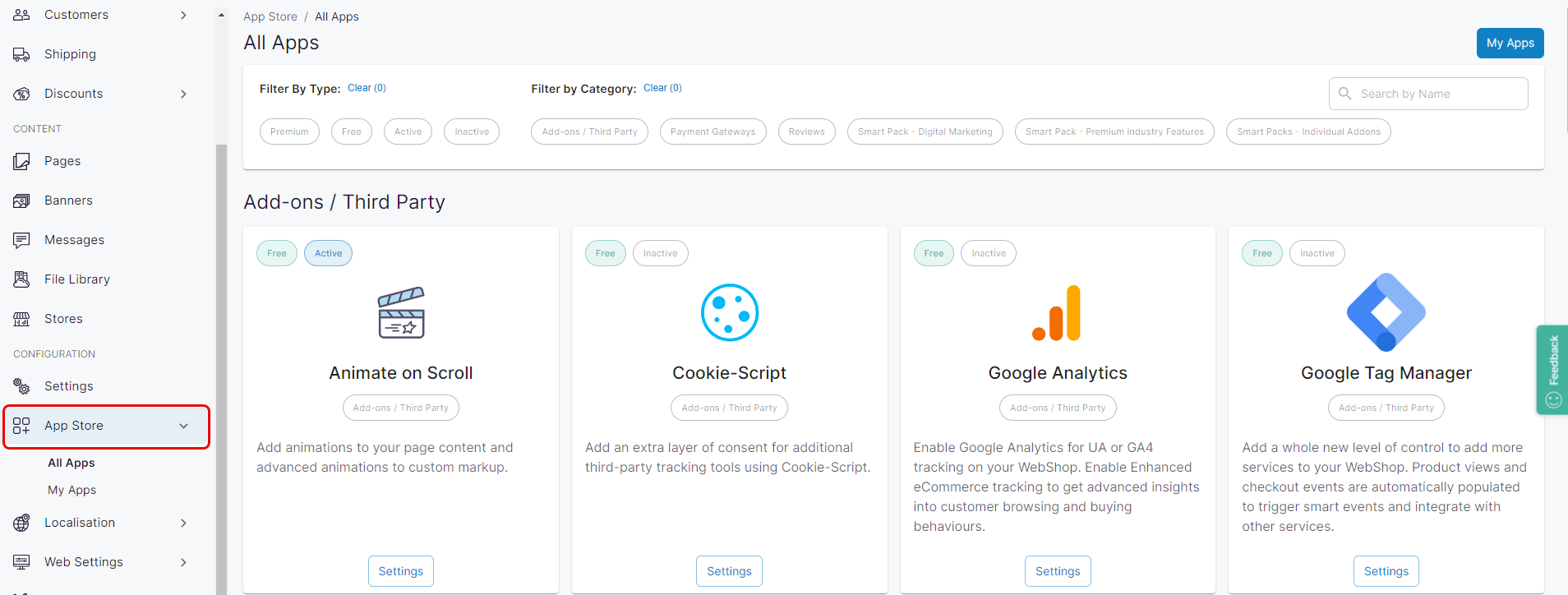Click the blue My Apps button
The height and width of the screenshot is (595, 1568).
(x=1510, y=43)
